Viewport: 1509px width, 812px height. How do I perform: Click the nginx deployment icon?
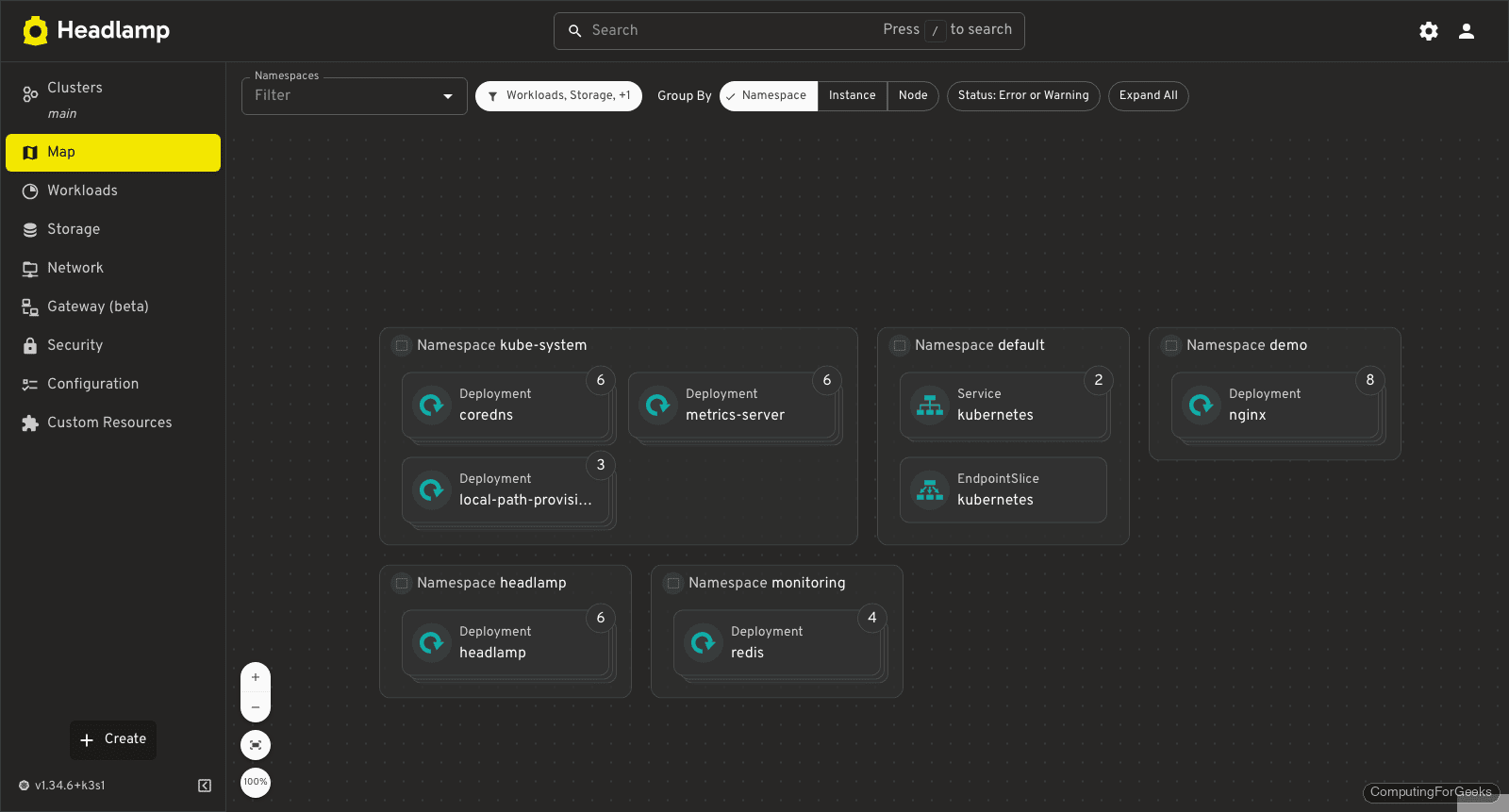point(1202,406)
